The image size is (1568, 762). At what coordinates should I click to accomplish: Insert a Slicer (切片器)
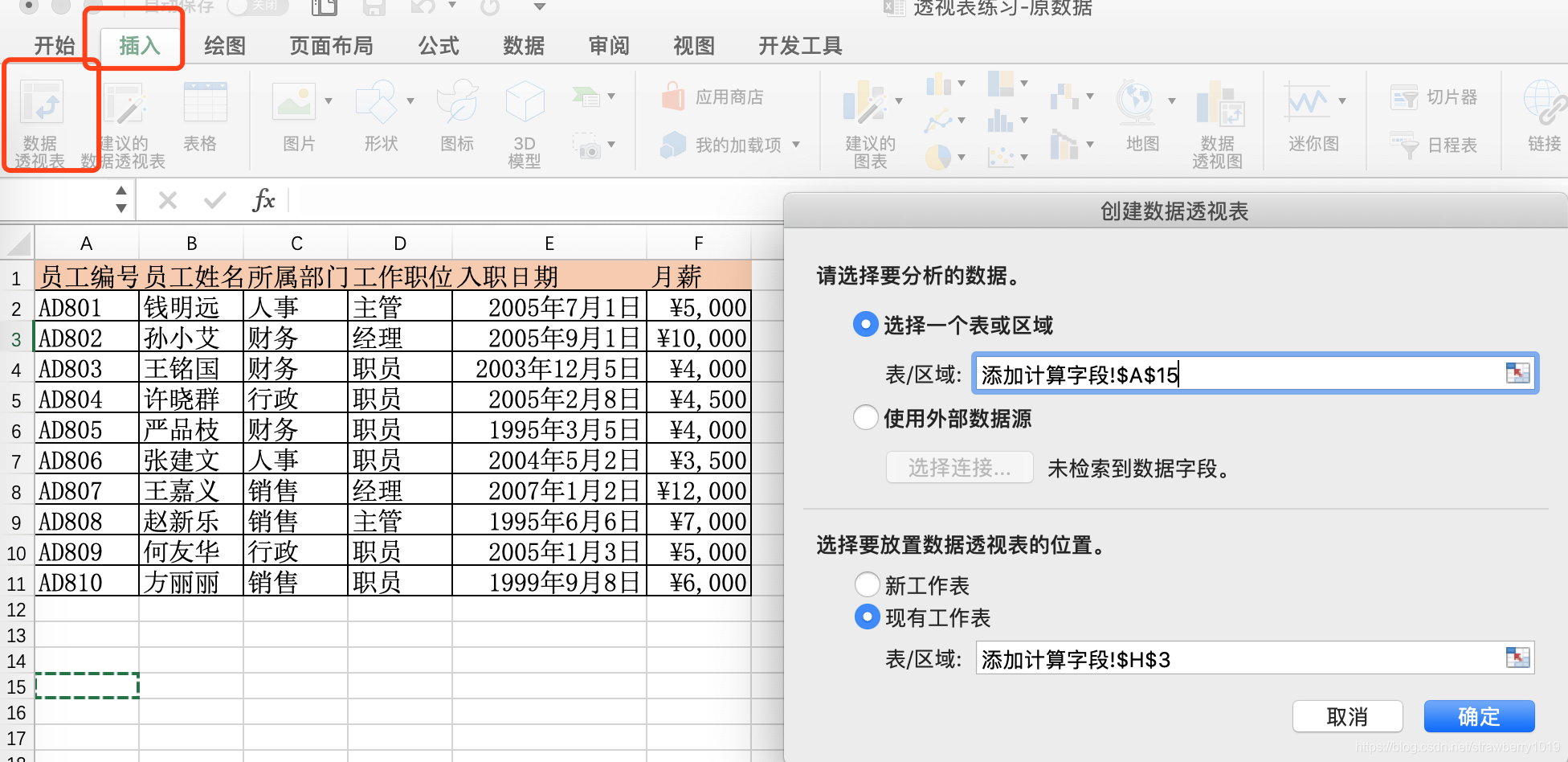(x=1434, y=97)
